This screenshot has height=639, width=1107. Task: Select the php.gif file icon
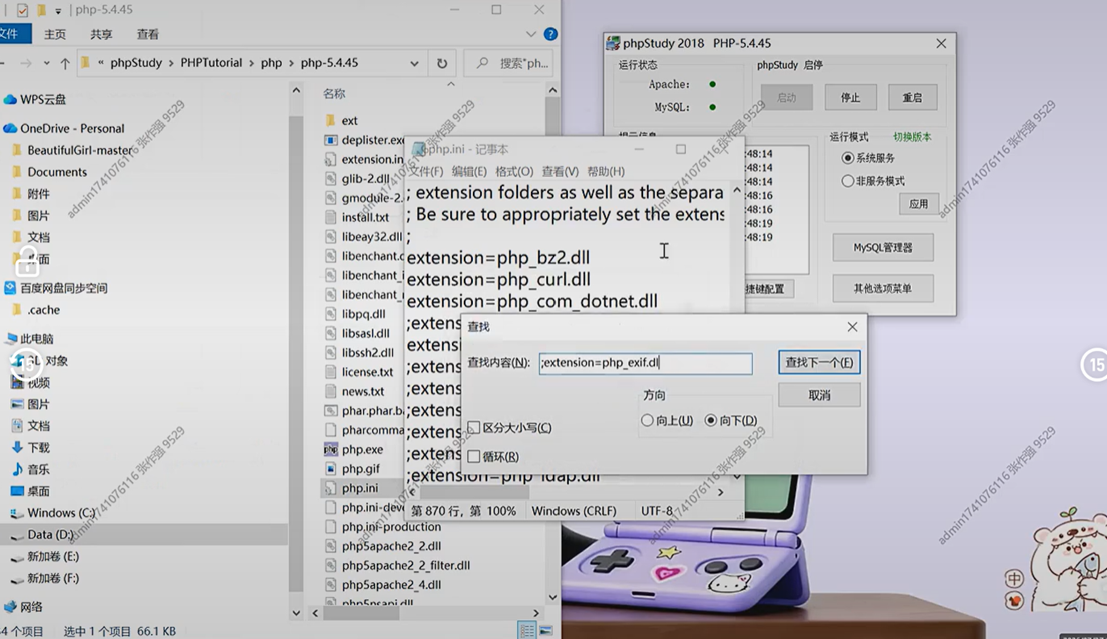click(x=330, y=468)
